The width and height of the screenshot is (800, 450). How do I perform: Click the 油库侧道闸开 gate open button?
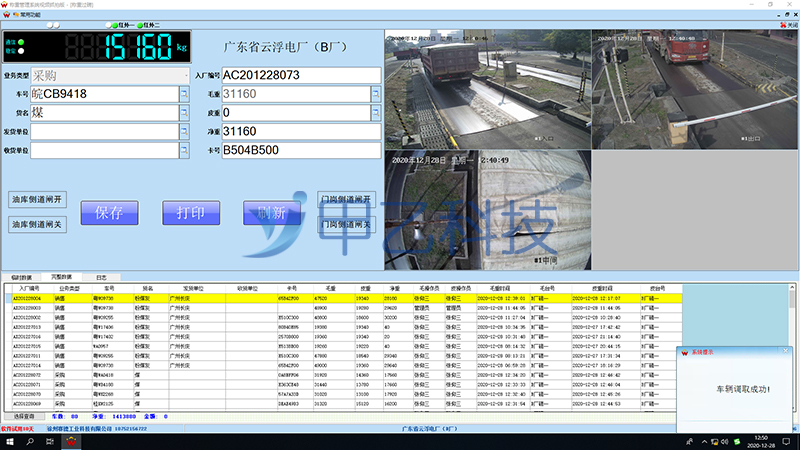click(37, 199)
